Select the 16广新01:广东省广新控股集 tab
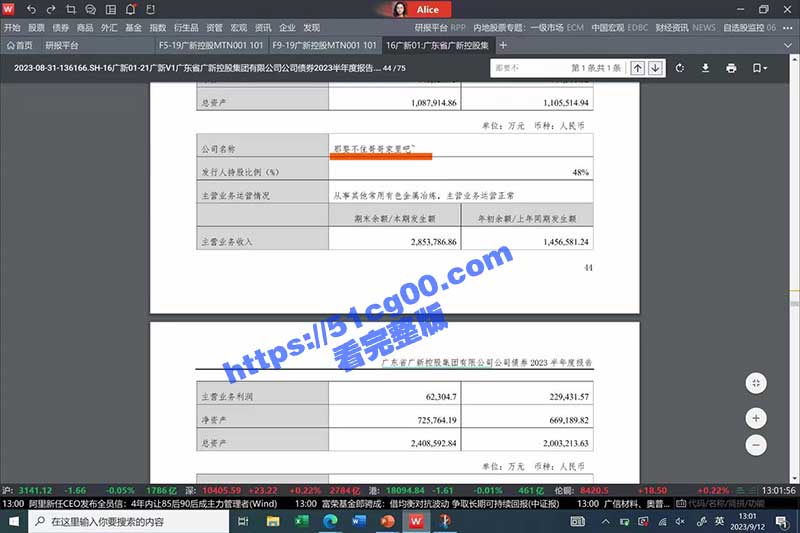This screenshot has width=800, height=533. pos(437,45)
